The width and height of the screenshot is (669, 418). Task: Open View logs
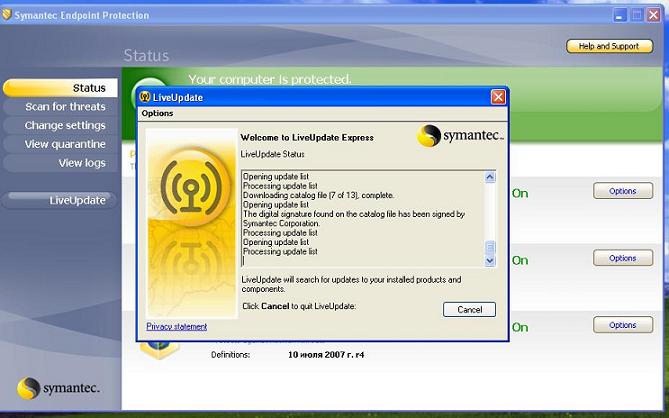pyautogui.click(x=60, y=163)
